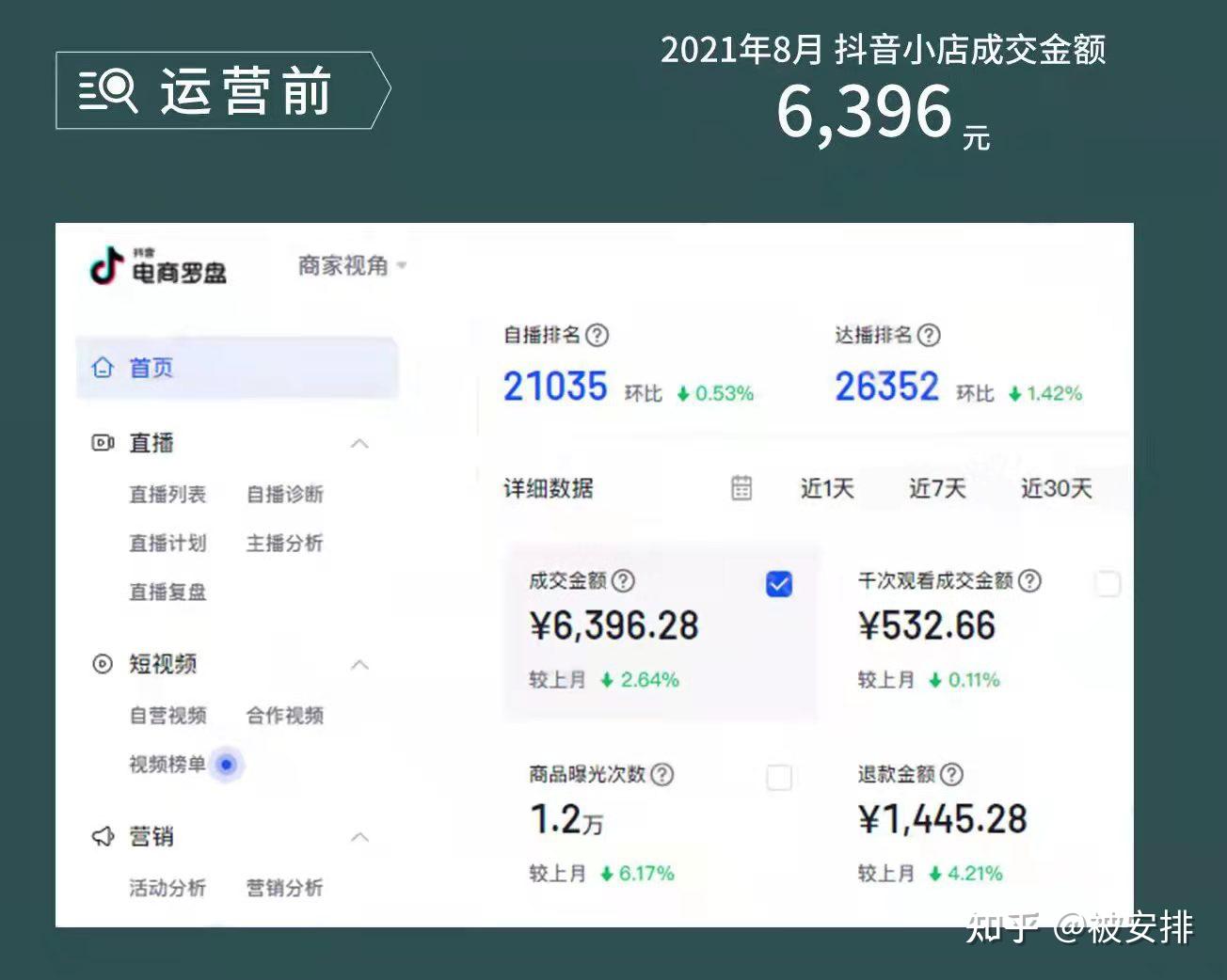Click help icon next to 退款金额
This screenshot has width=1227, height=980.
952,775
